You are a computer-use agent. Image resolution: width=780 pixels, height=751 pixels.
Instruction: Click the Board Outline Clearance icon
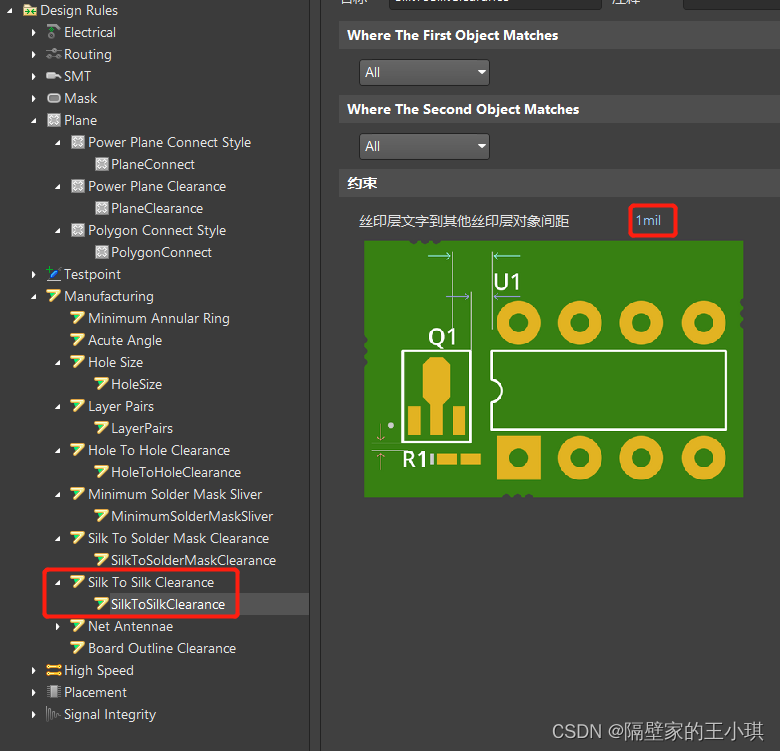click(x=78, y=648)
